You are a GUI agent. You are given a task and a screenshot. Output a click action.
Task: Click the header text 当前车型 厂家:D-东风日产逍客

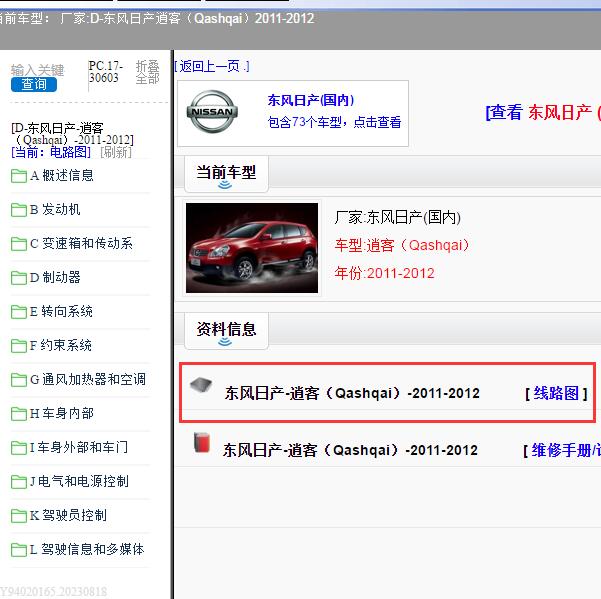coord(157,18)
